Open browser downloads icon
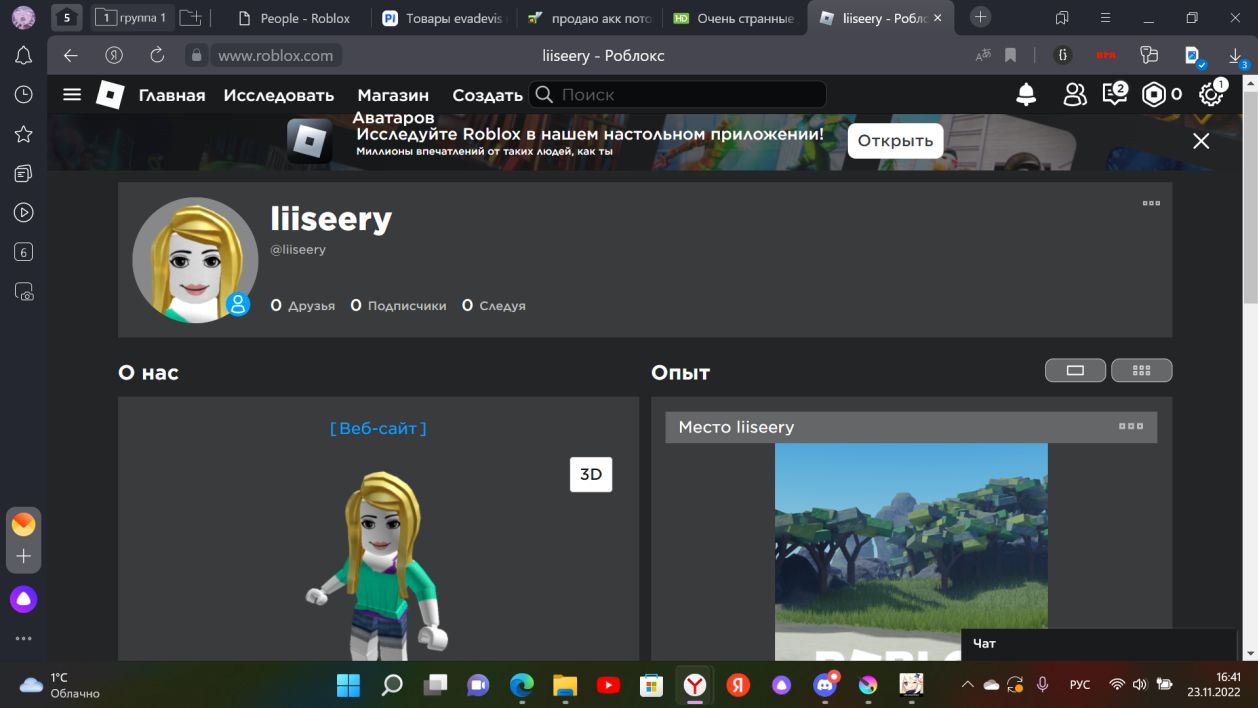Screen dimensions: 1258x708 1236,56
